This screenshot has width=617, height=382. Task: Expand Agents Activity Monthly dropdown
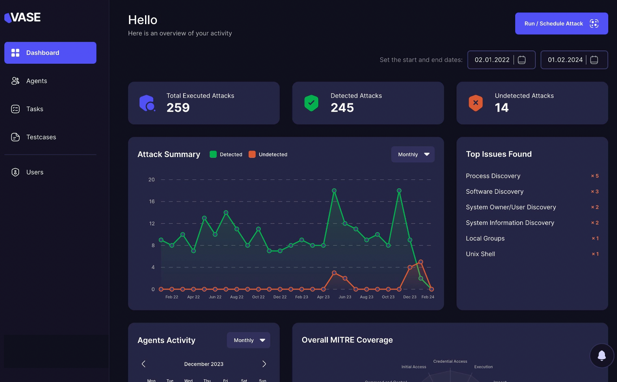(x=248, y=340)
